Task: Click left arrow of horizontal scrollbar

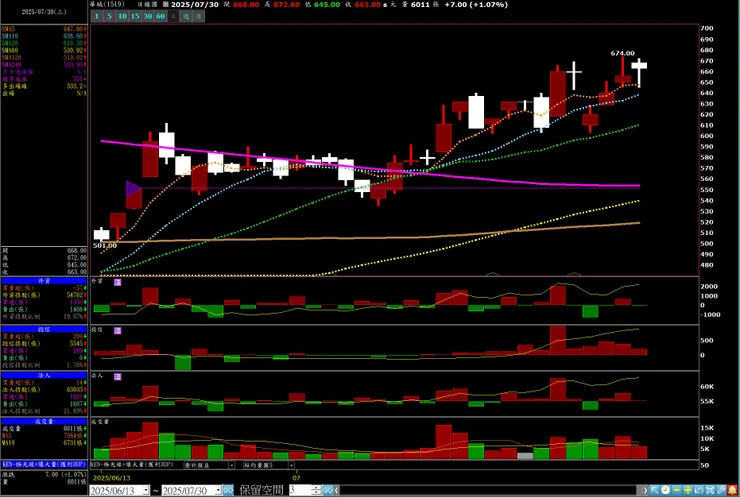Action: point(336,491)
